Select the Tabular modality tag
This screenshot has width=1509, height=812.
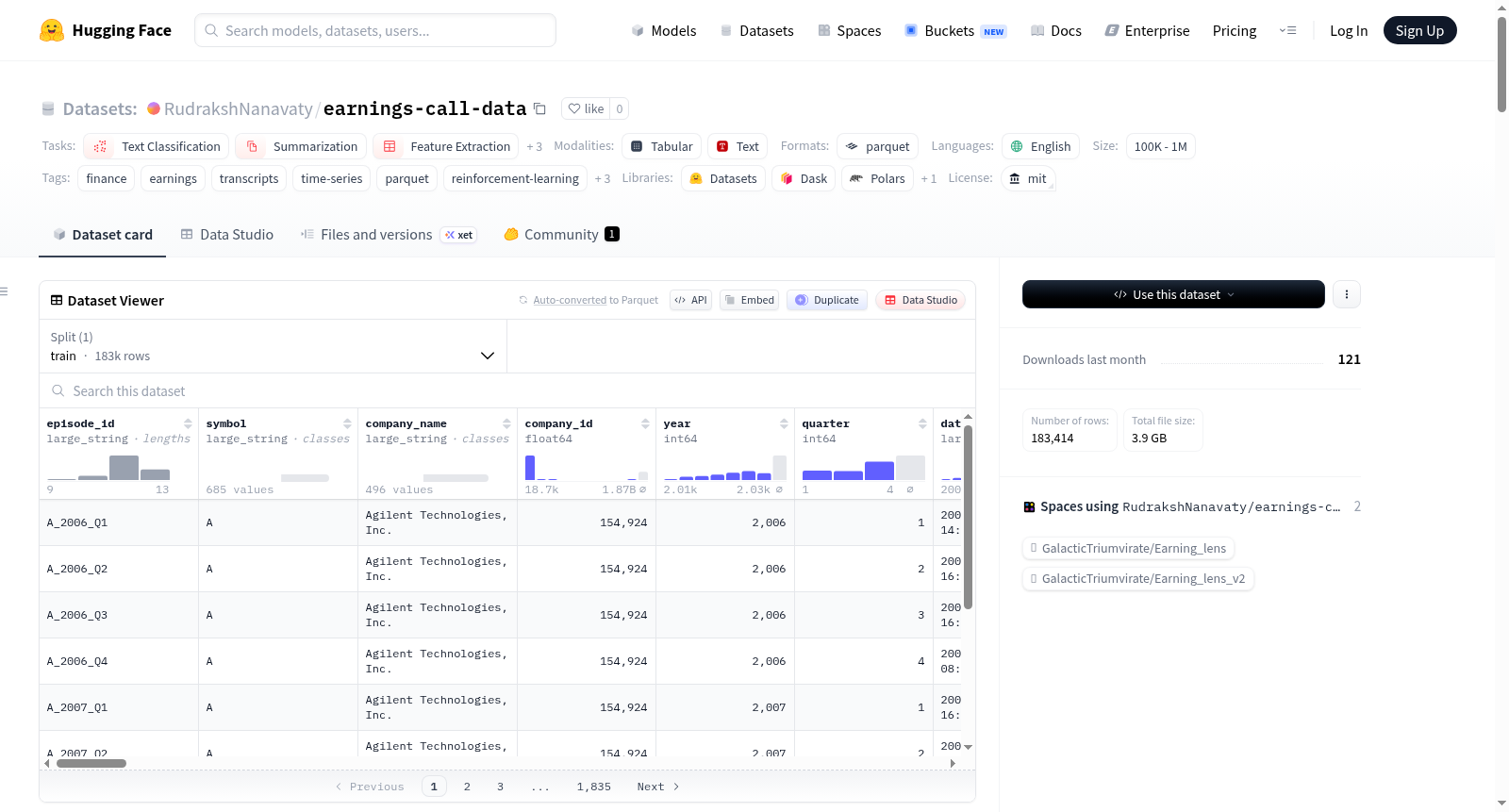pos(661,146)
